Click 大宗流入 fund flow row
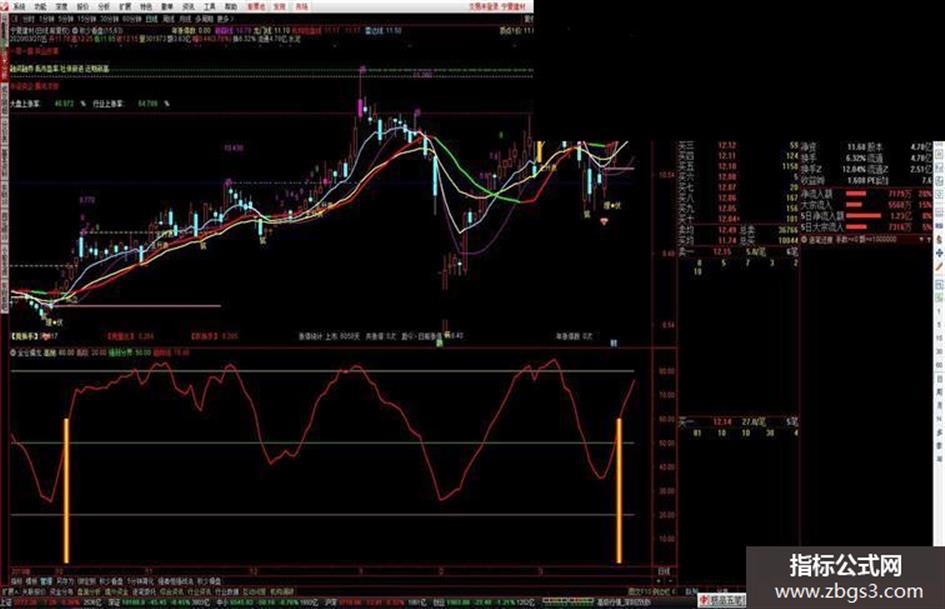This screenshot has width=945, height=609. point(865,206)
